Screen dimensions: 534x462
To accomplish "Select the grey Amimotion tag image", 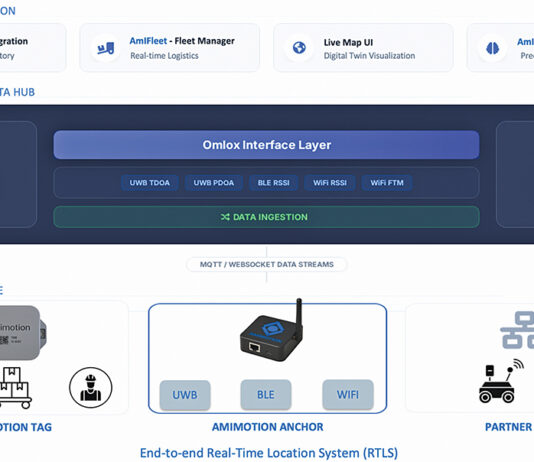I will (x=22, y=333).
